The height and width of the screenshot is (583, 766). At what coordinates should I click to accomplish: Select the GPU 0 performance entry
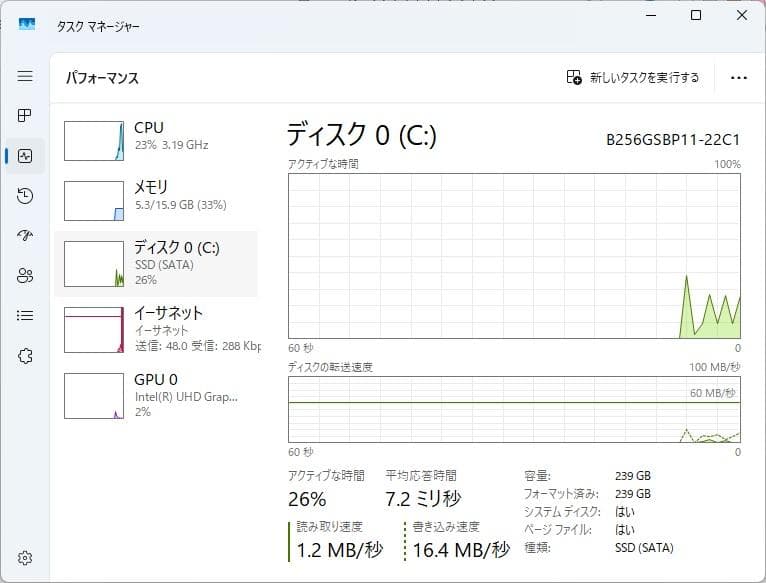pyautogui.click(x=156, y=396)
